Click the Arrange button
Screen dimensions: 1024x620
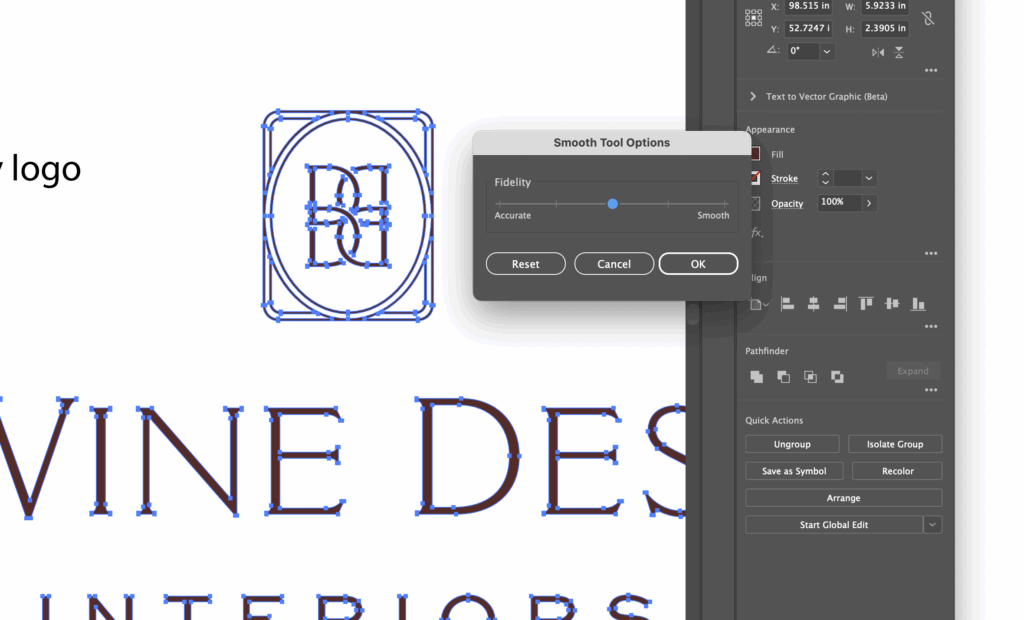pyautogui.click(x=843, y=498)
